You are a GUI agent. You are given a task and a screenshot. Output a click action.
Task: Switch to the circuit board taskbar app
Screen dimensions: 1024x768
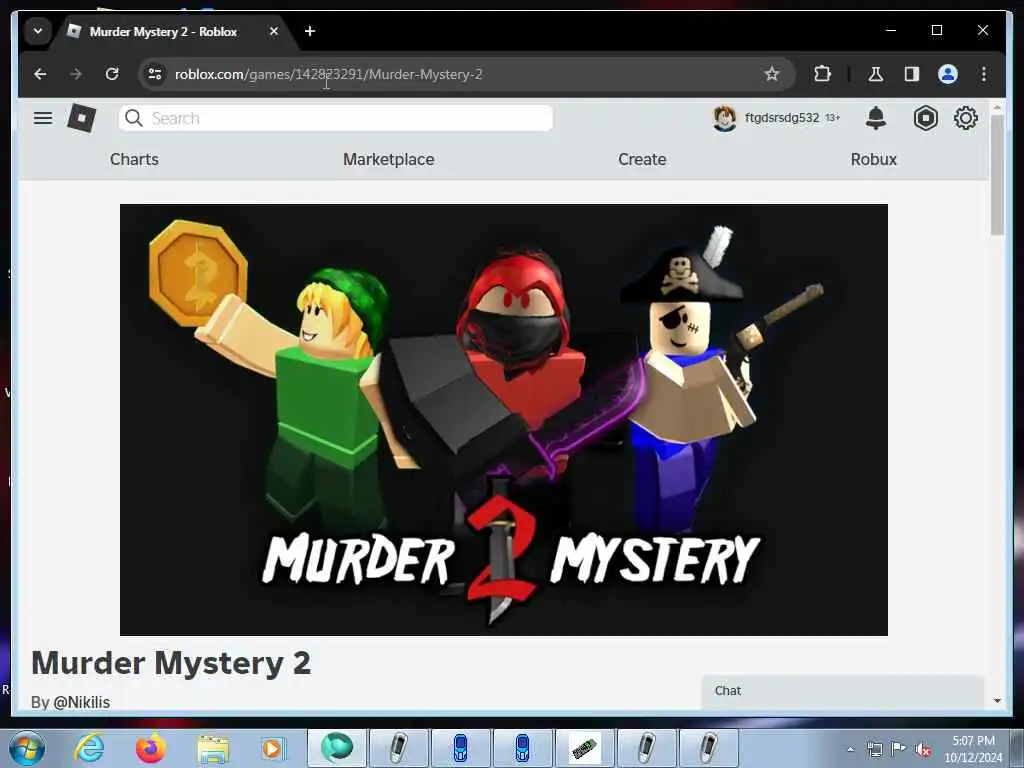(x=584, y=748)
